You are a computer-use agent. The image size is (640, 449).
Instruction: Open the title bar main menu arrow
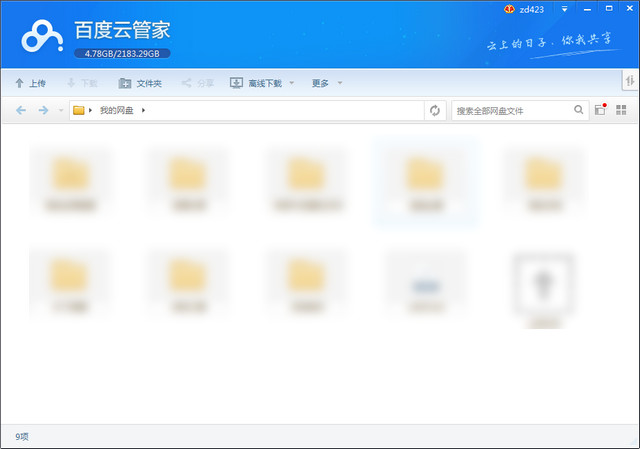click(x=566, y=9)
